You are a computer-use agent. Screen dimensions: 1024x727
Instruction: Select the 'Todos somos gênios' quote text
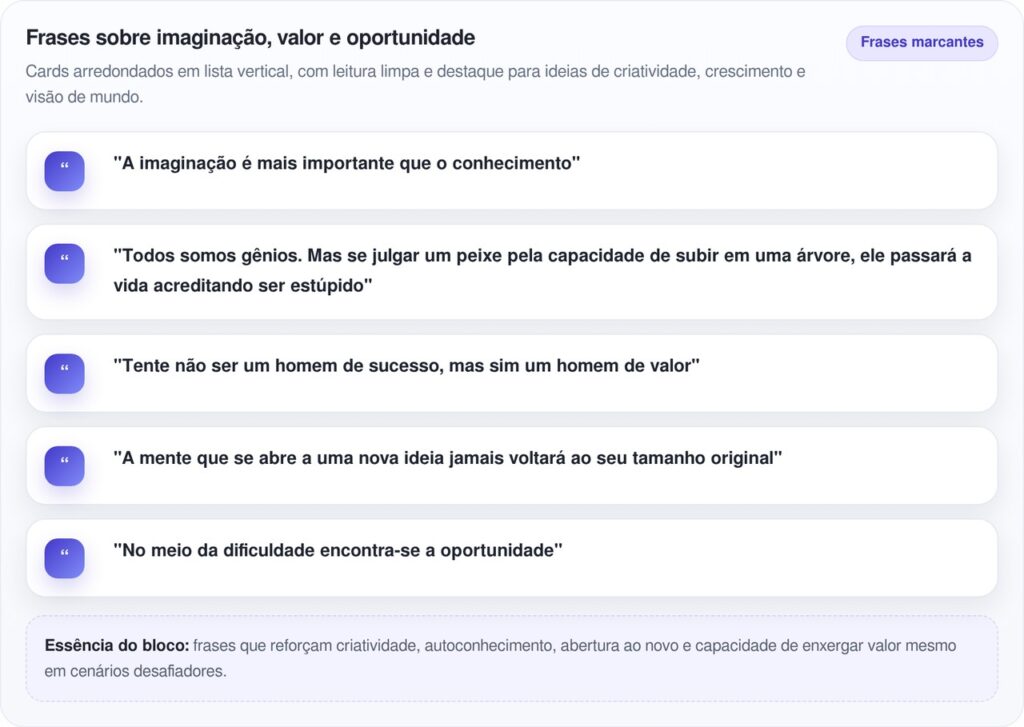(x=541, y=256)
